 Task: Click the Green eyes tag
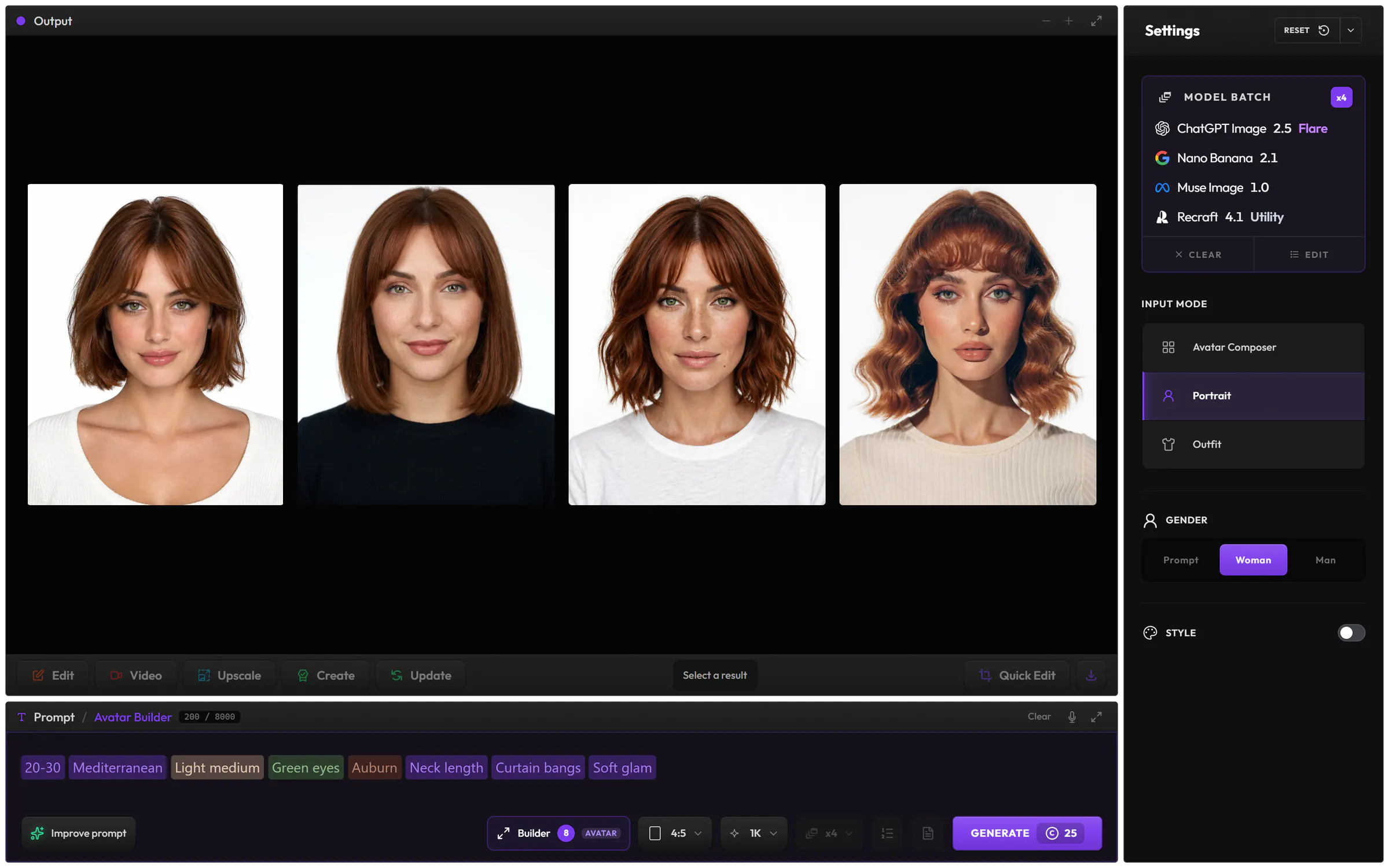click(x=306, y=768)
